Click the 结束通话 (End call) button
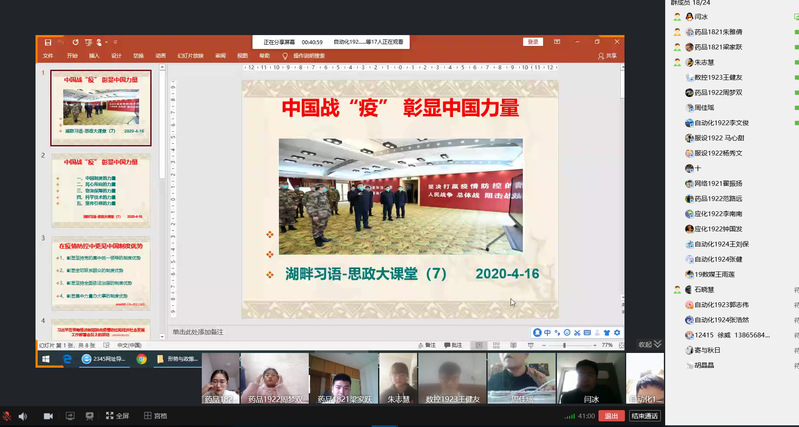The width and height of the screenshot is (799, 427). (x=645, y=416)
